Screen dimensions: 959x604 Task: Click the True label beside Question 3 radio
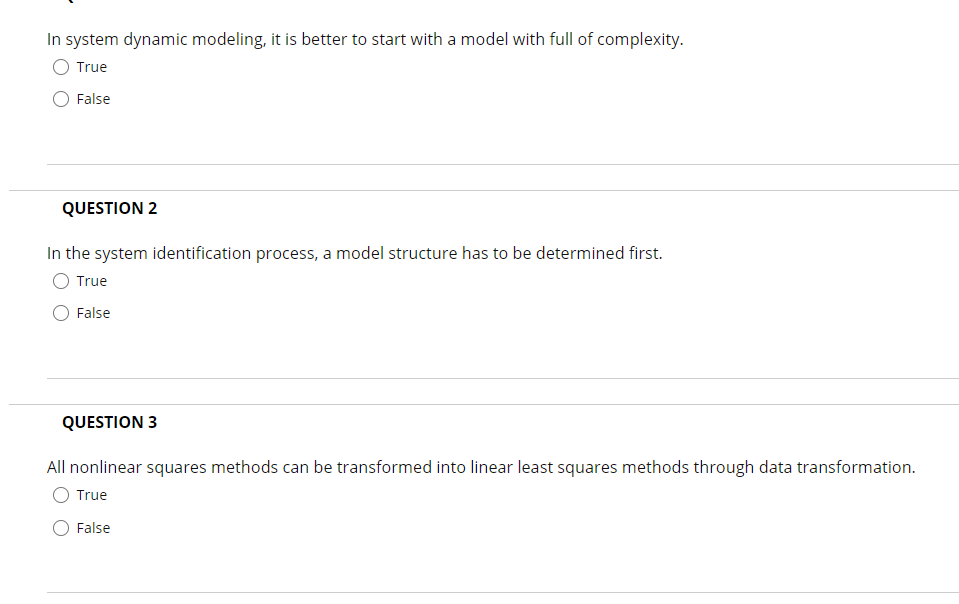tap(93, 495)
